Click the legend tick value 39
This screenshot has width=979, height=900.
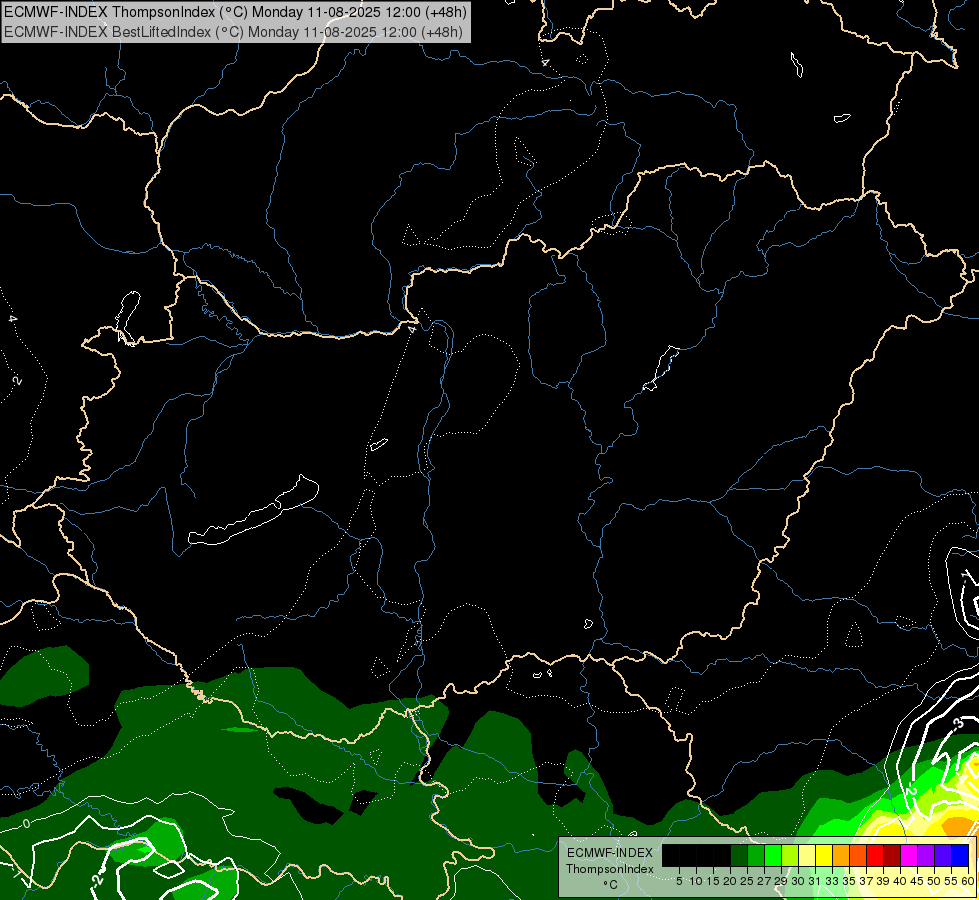coord(883,881)
